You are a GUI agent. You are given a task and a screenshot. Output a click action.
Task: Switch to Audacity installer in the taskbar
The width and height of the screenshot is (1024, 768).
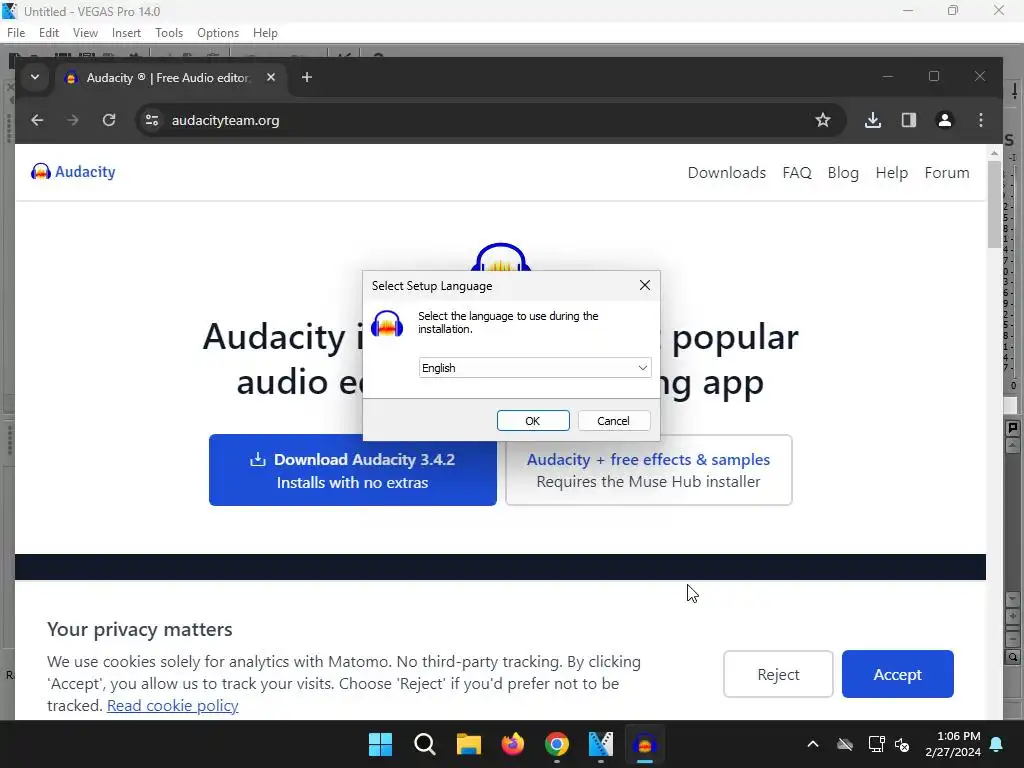pyautogui.click(x=645, y=744)
